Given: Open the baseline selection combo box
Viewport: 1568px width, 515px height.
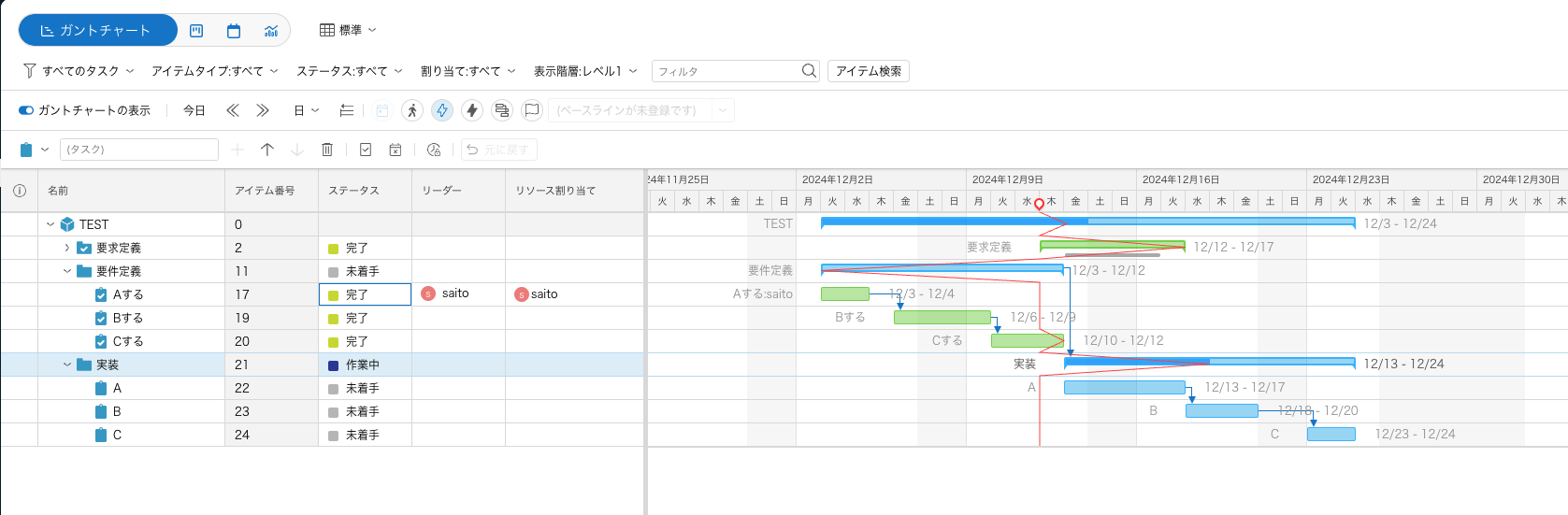Looking at the screenshot, I should click(641, 110).
